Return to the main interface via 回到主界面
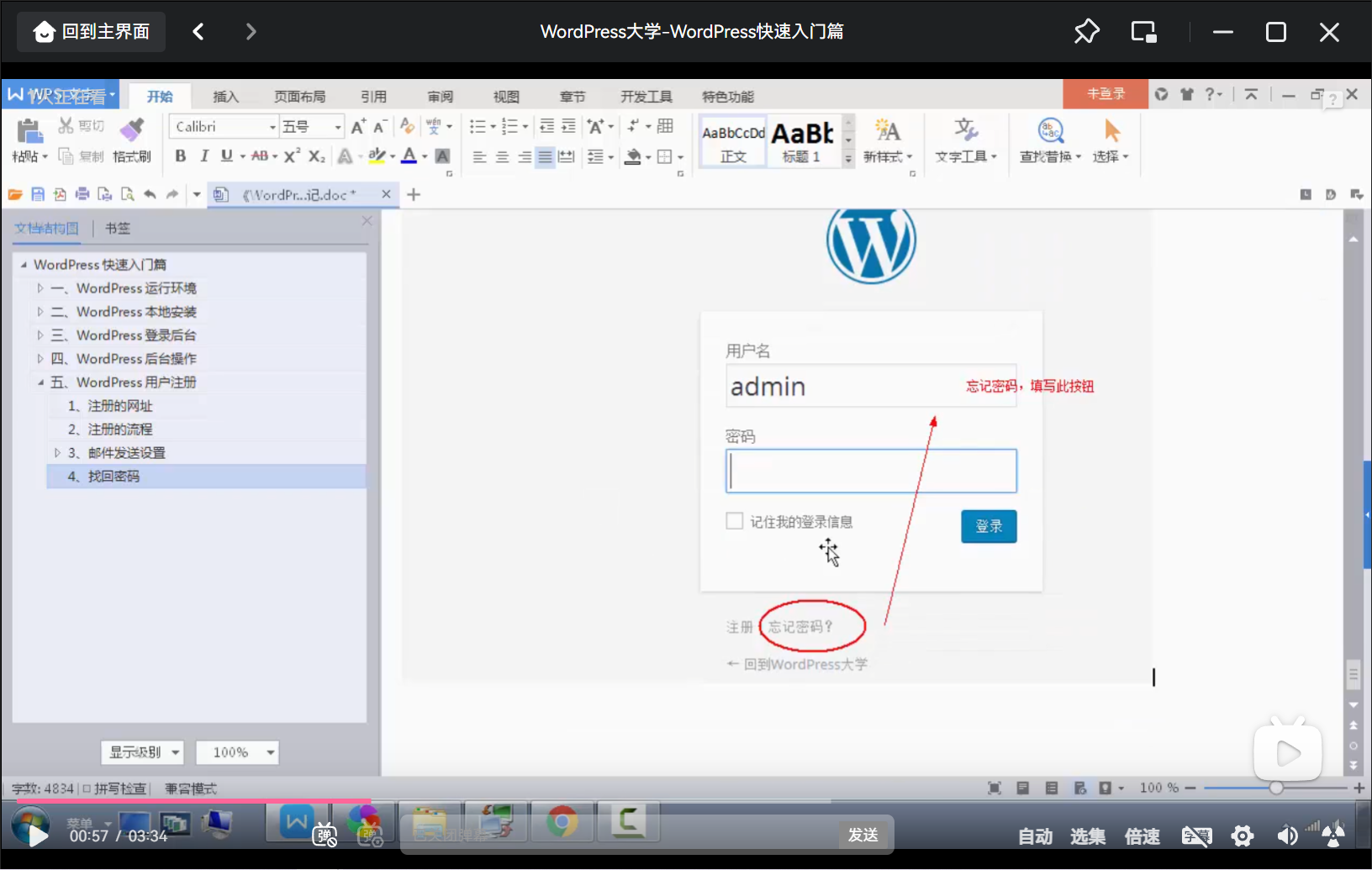The image size is (1372, 870). point(91,32)
